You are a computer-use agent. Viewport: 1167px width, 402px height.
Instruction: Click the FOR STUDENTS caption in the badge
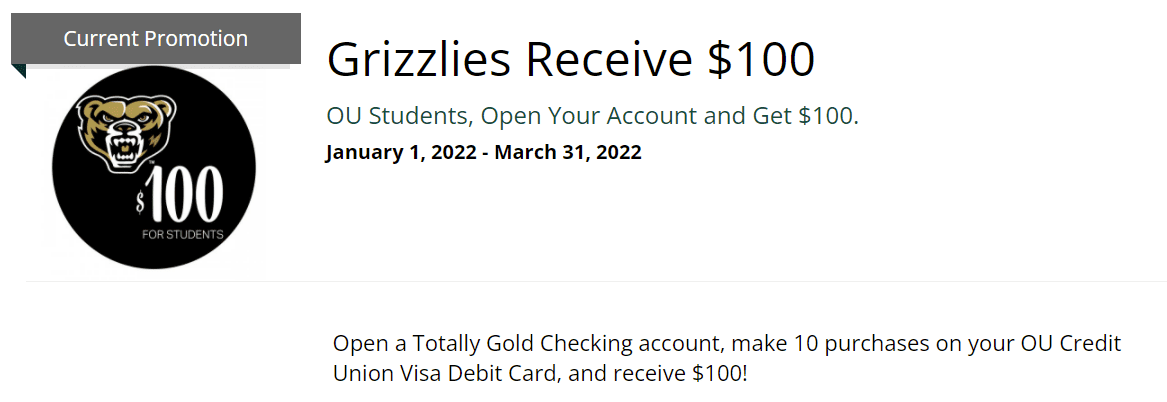point(183,234)
